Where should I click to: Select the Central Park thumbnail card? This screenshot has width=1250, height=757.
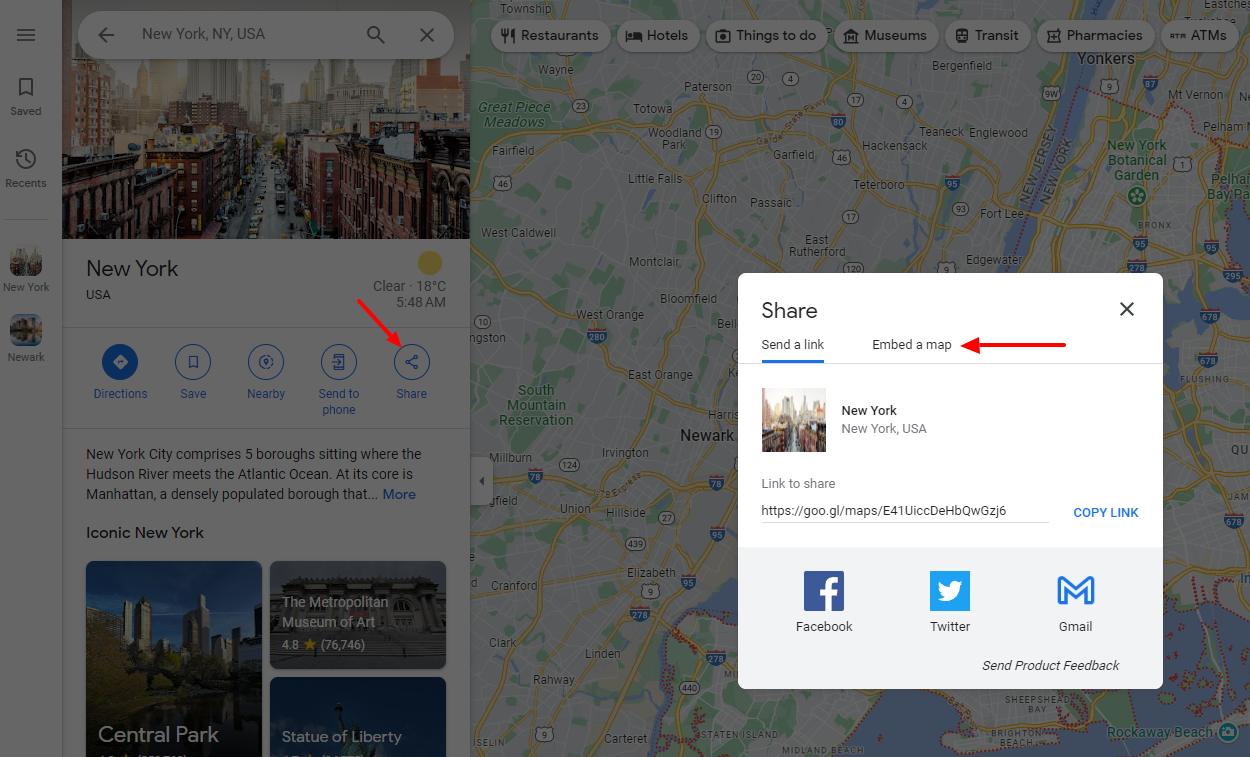click(x=174, y=658)
